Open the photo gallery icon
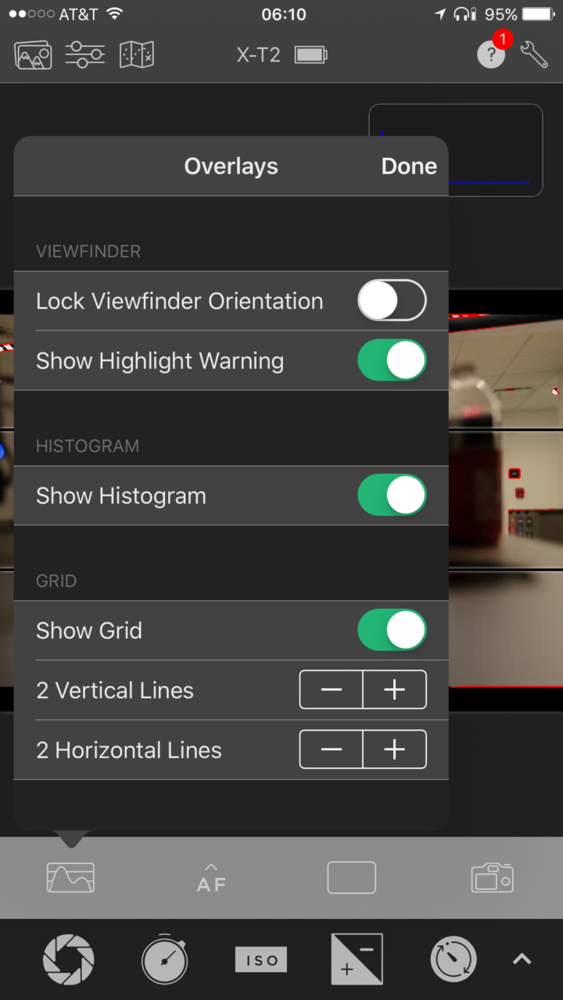 (x=33, y=55)
